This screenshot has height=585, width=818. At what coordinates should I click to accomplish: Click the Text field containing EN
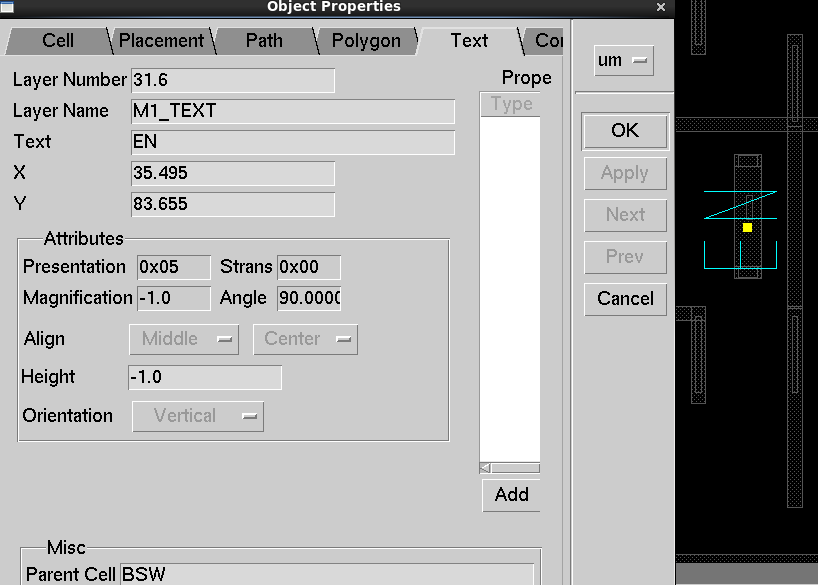tap(292, 142)
